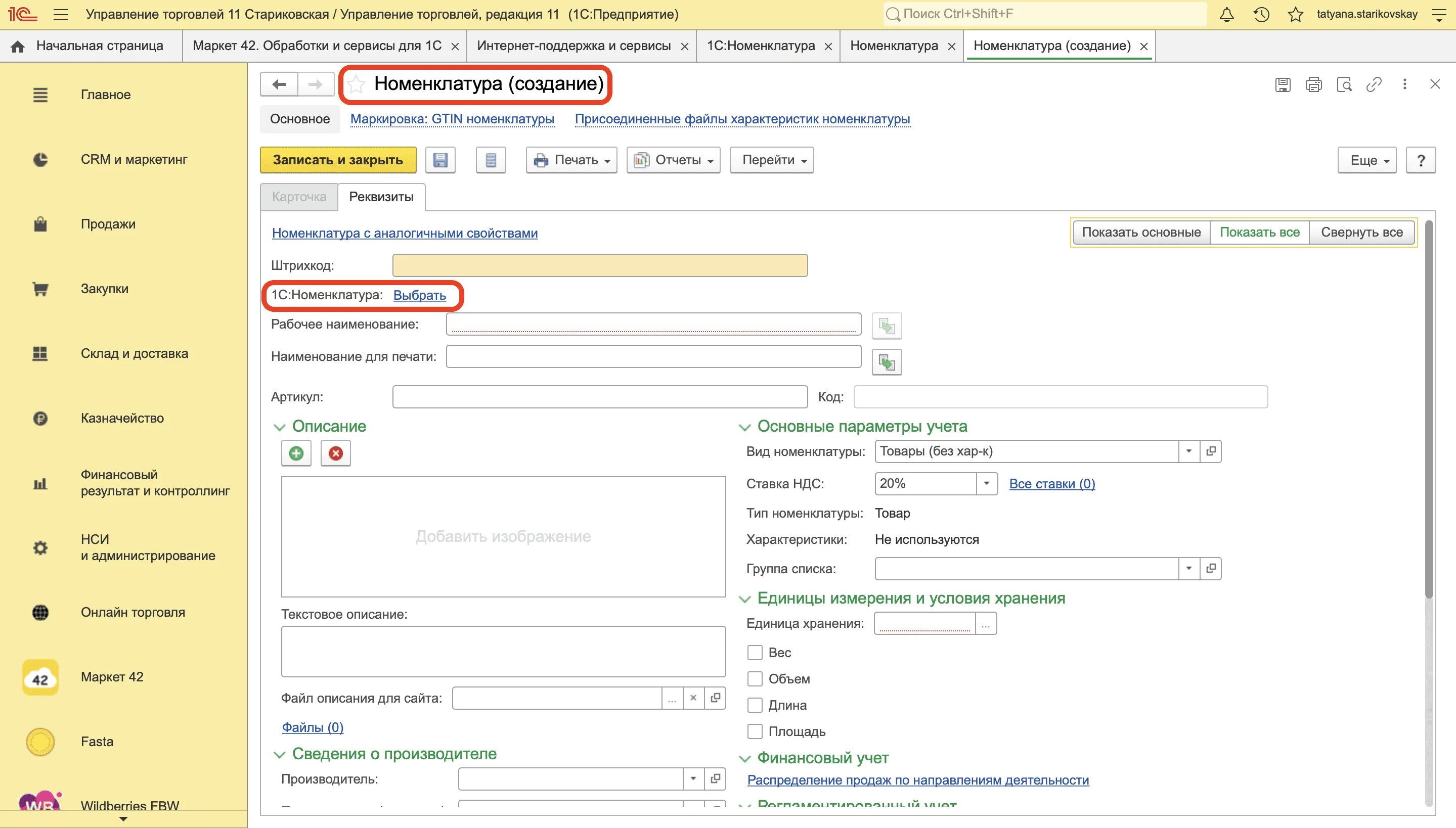Expand the Группа списка dropdown arrow
The width and height of the screenshot is (1456, 828).
pyautogui.click(x=1188, y=568)
